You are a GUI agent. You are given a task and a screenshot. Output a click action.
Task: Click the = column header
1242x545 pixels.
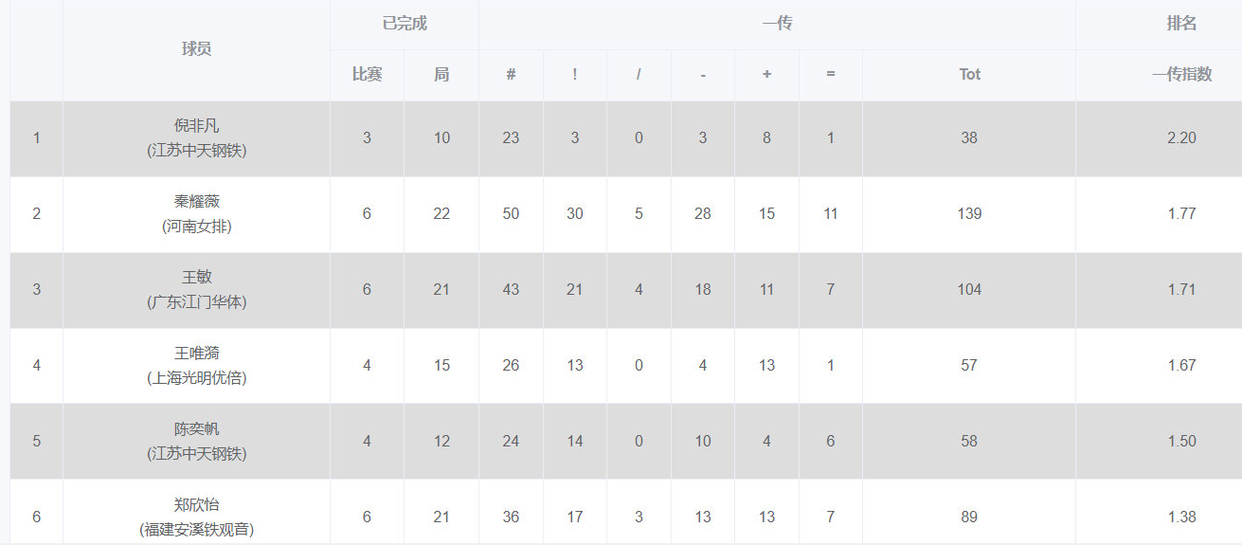[x=830, y=74]
